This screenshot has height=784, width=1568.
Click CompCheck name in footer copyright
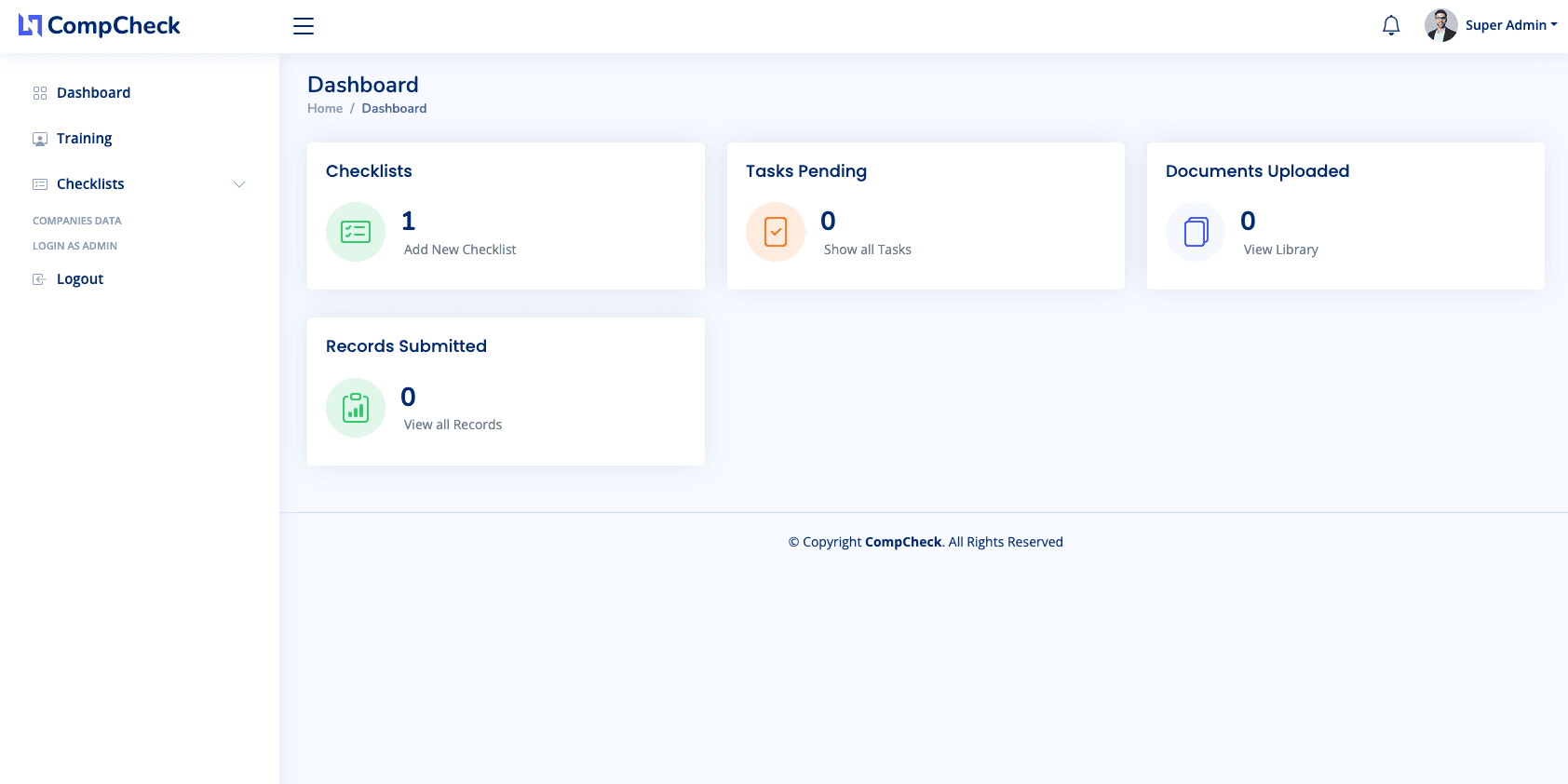pos(903,542)
